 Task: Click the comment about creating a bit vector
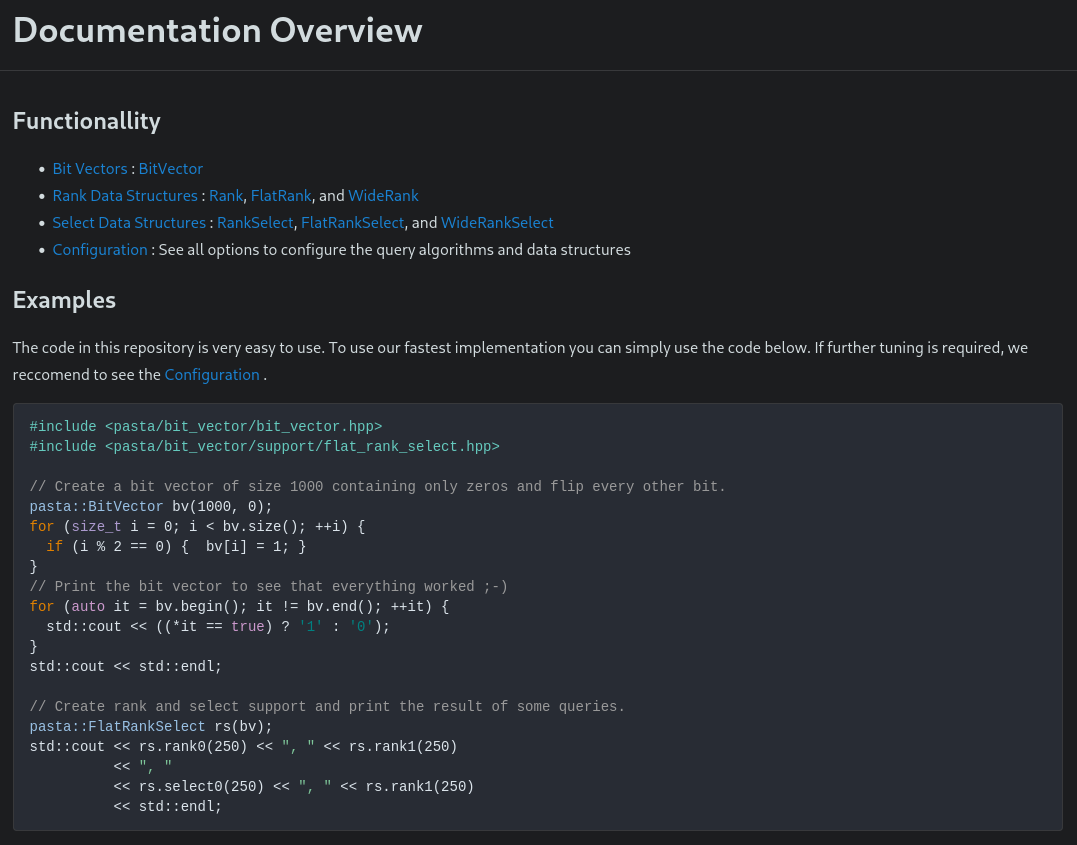pos(378,486)
